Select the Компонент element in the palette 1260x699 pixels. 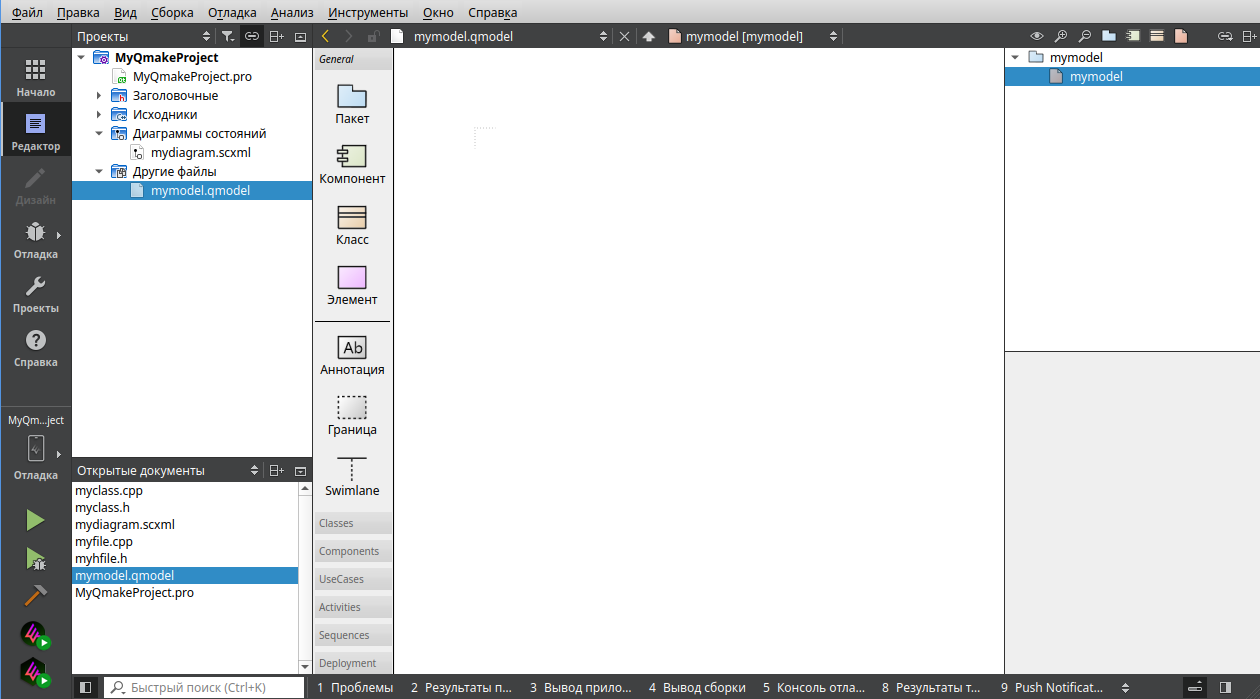click(x=352, y=164)
